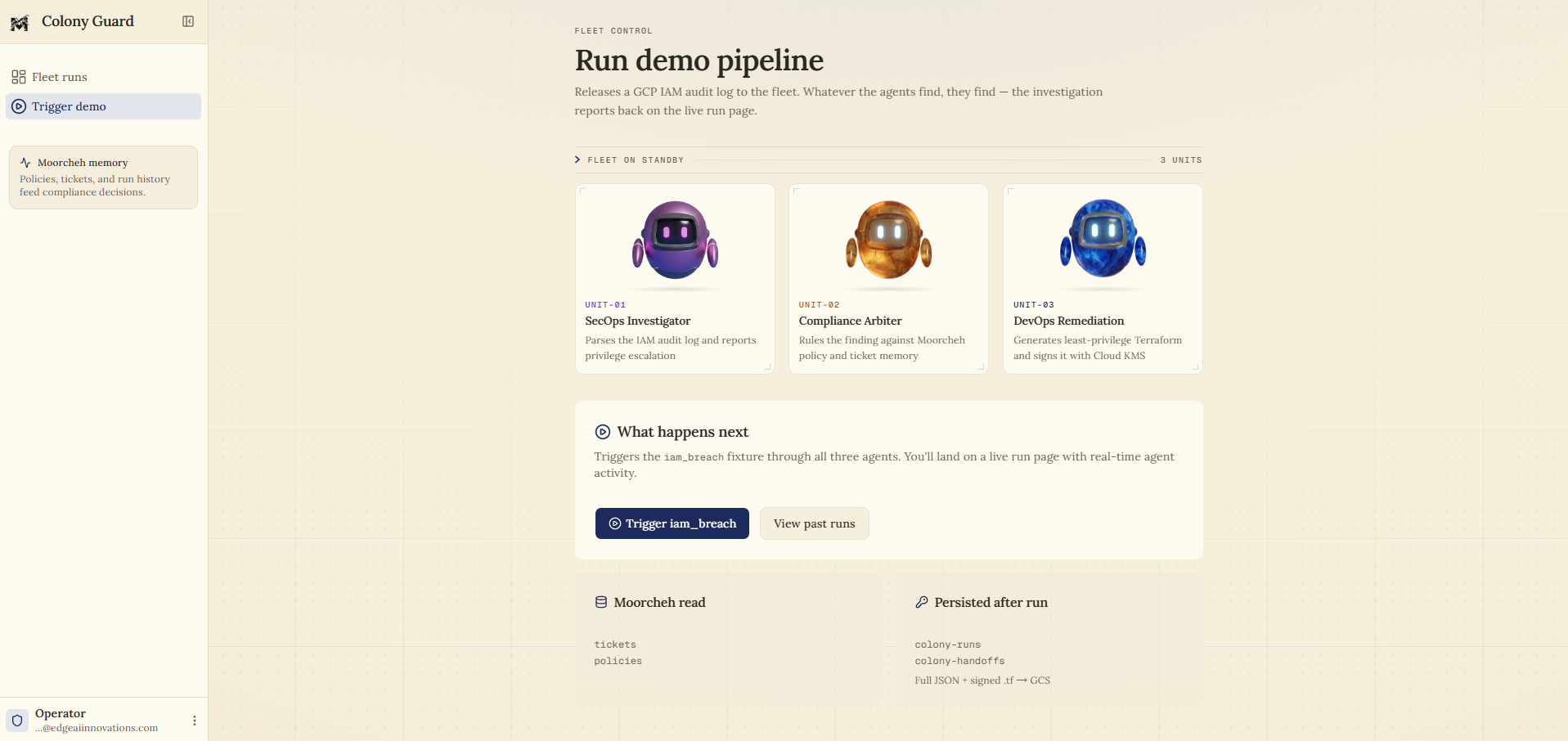Select the blue DevOps Remediation robot
This screenshot has height=741, width=1568.
pos(1103,240)
